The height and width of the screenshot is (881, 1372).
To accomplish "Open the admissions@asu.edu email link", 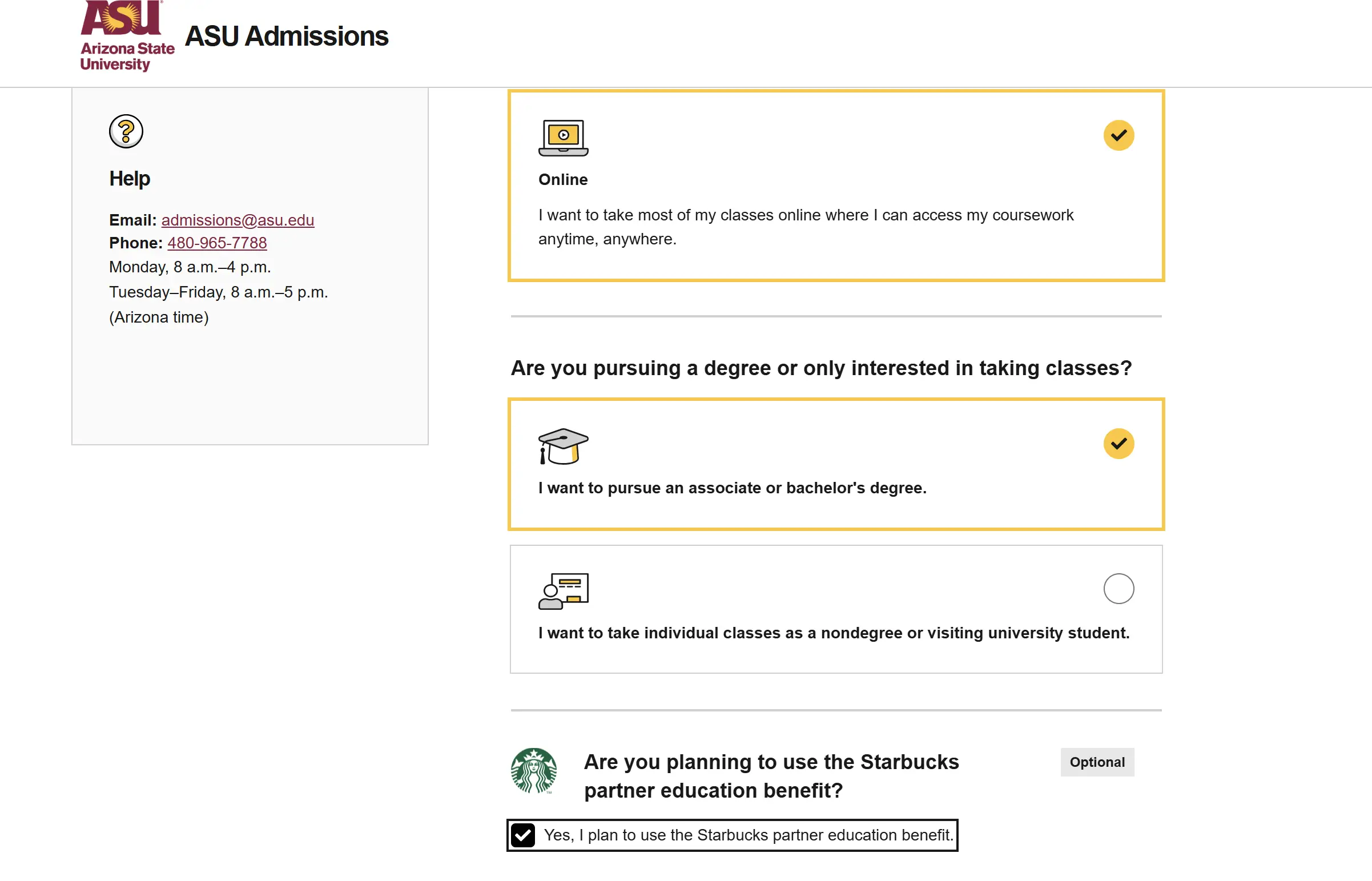I will tap(238, 220).
